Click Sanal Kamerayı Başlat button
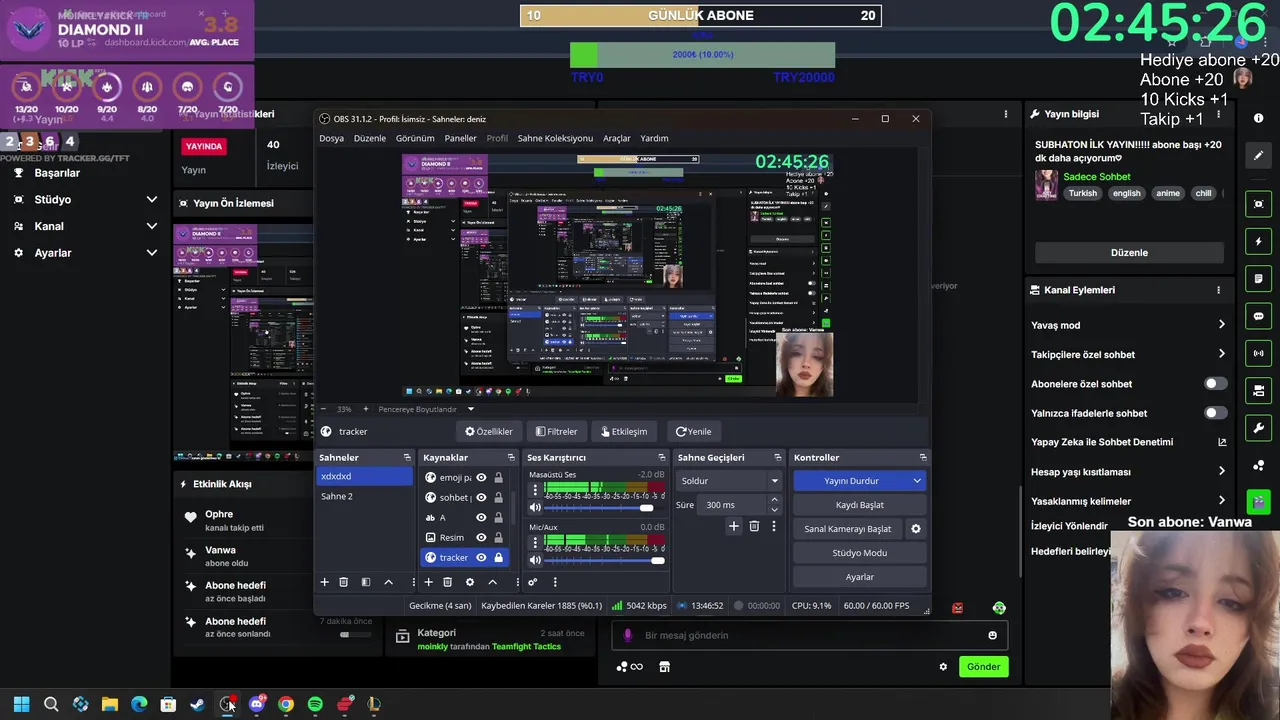This screenshot has width=1280, height=720. coord(848,529)
